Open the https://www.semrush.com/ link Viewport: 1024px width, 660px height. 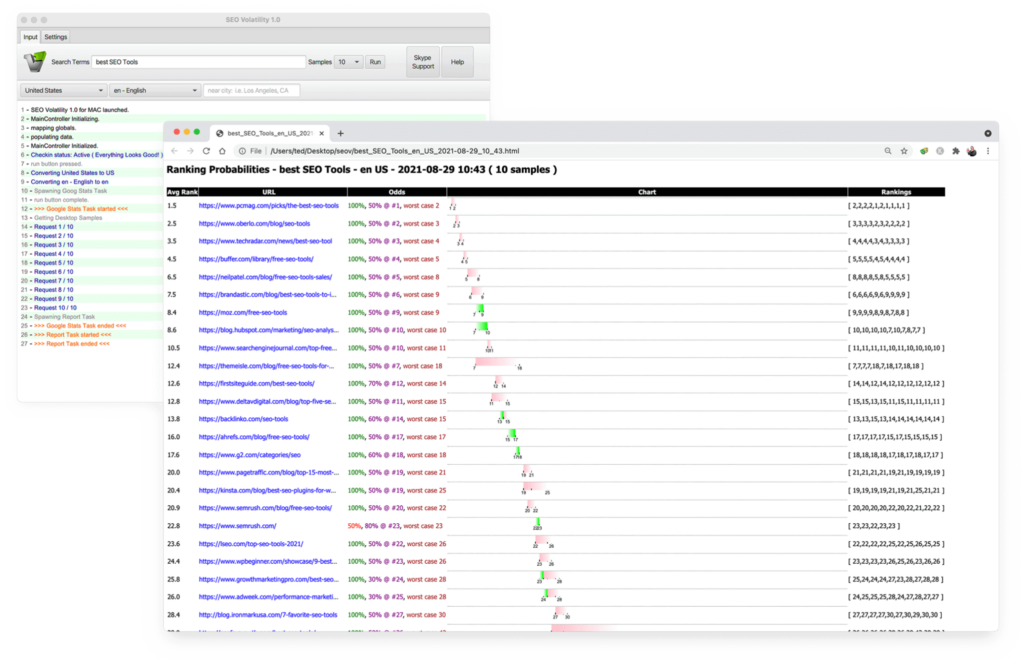(237, 526)
